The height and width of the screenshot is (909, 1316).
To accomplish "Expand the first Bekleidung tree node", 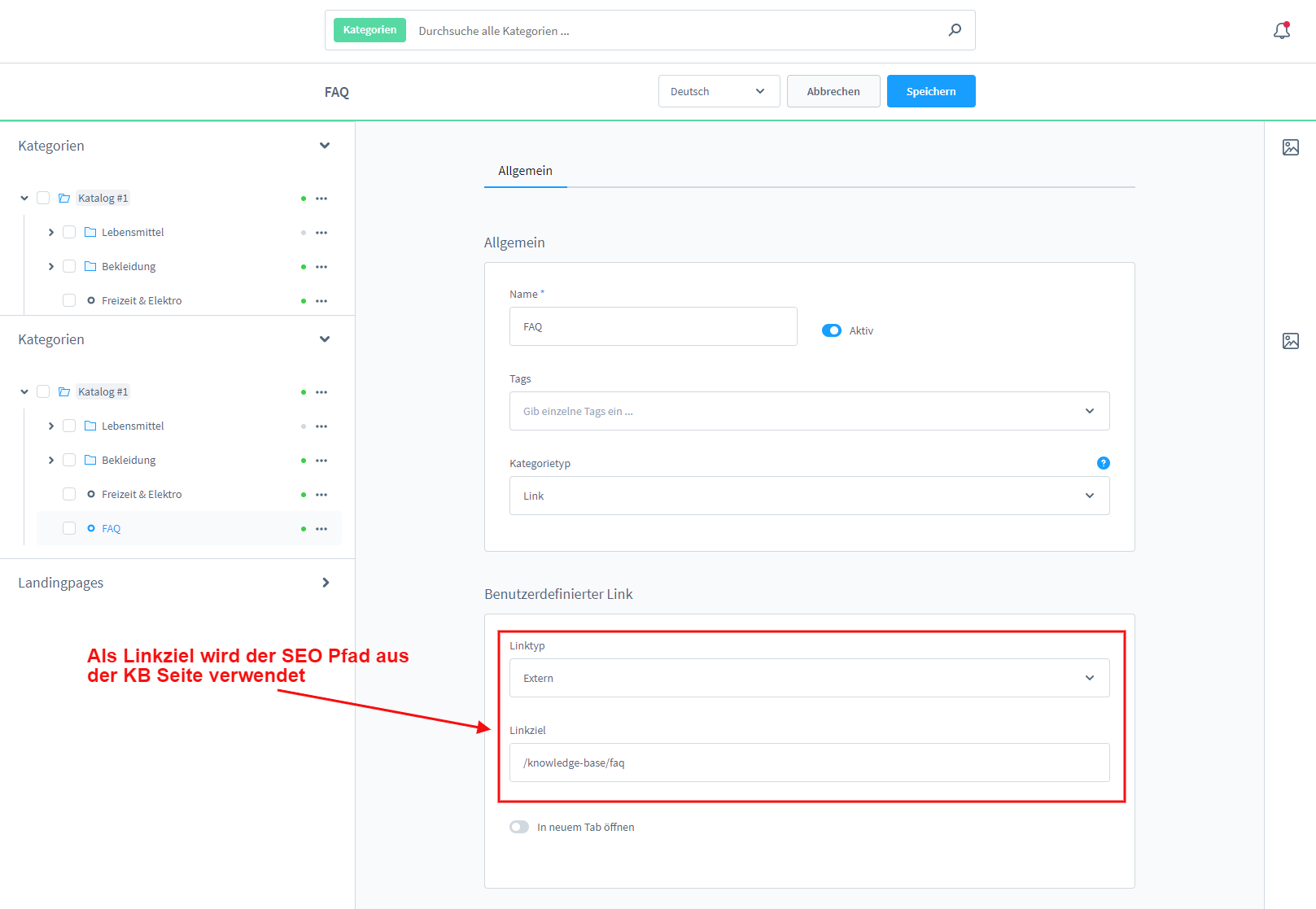I will pos(50,266).
